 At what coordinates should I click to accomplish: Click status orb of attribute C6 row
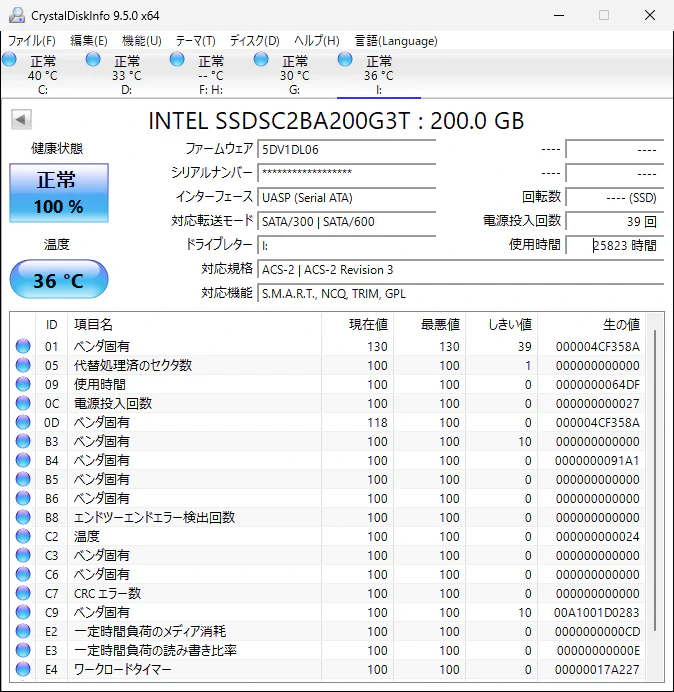(23, 574)
